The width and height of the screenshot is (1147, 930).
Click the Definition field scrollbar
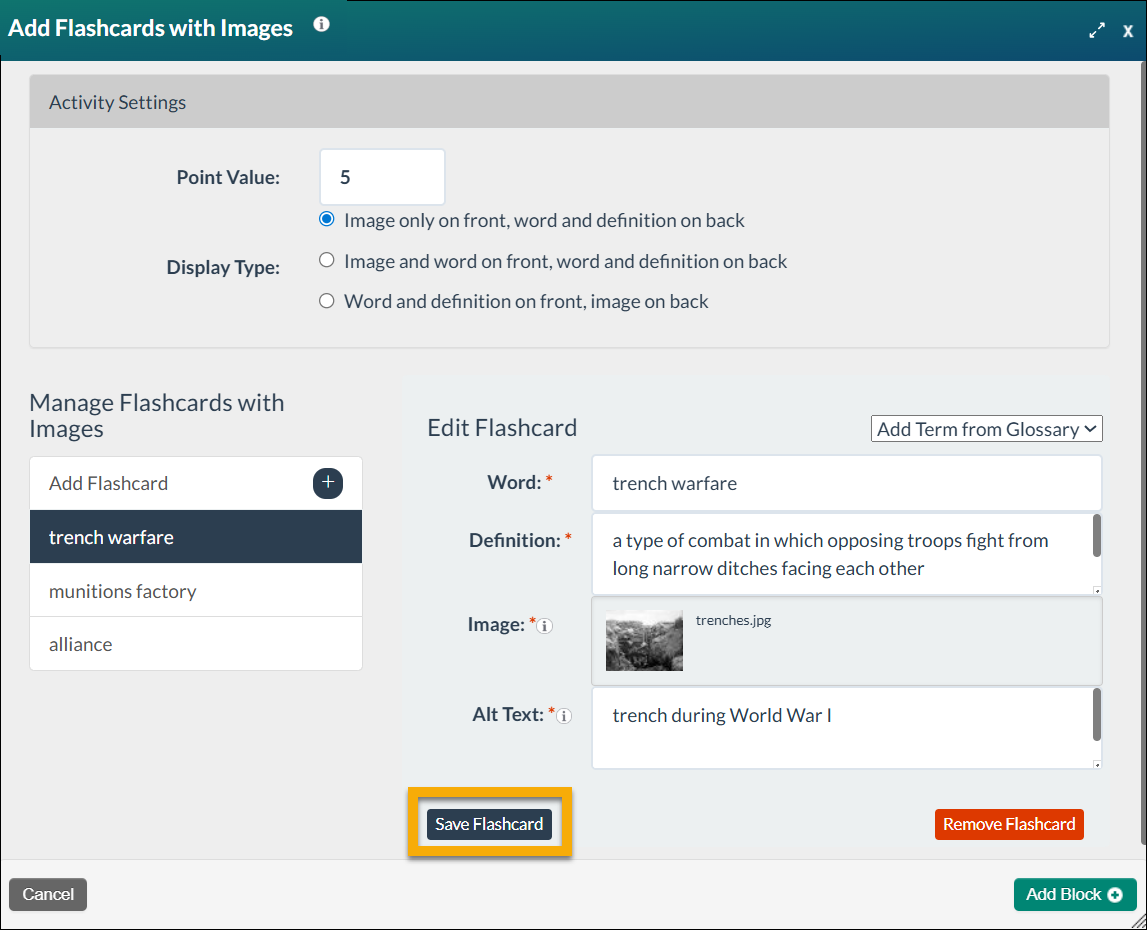click(1097, 536)
